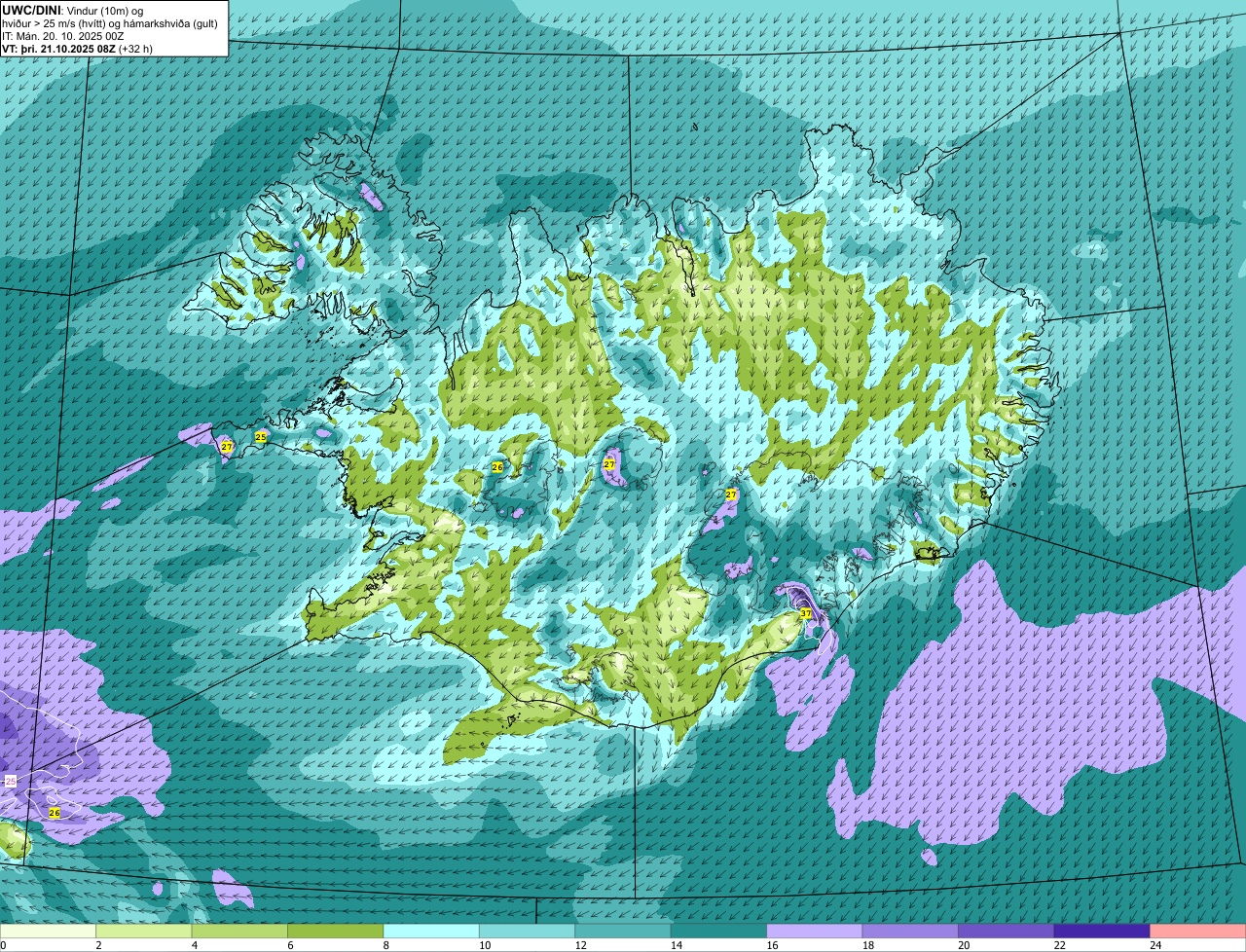Choose the olive 6–8 m/s legend swatch

pyautogui.click(x=336, y=931)
